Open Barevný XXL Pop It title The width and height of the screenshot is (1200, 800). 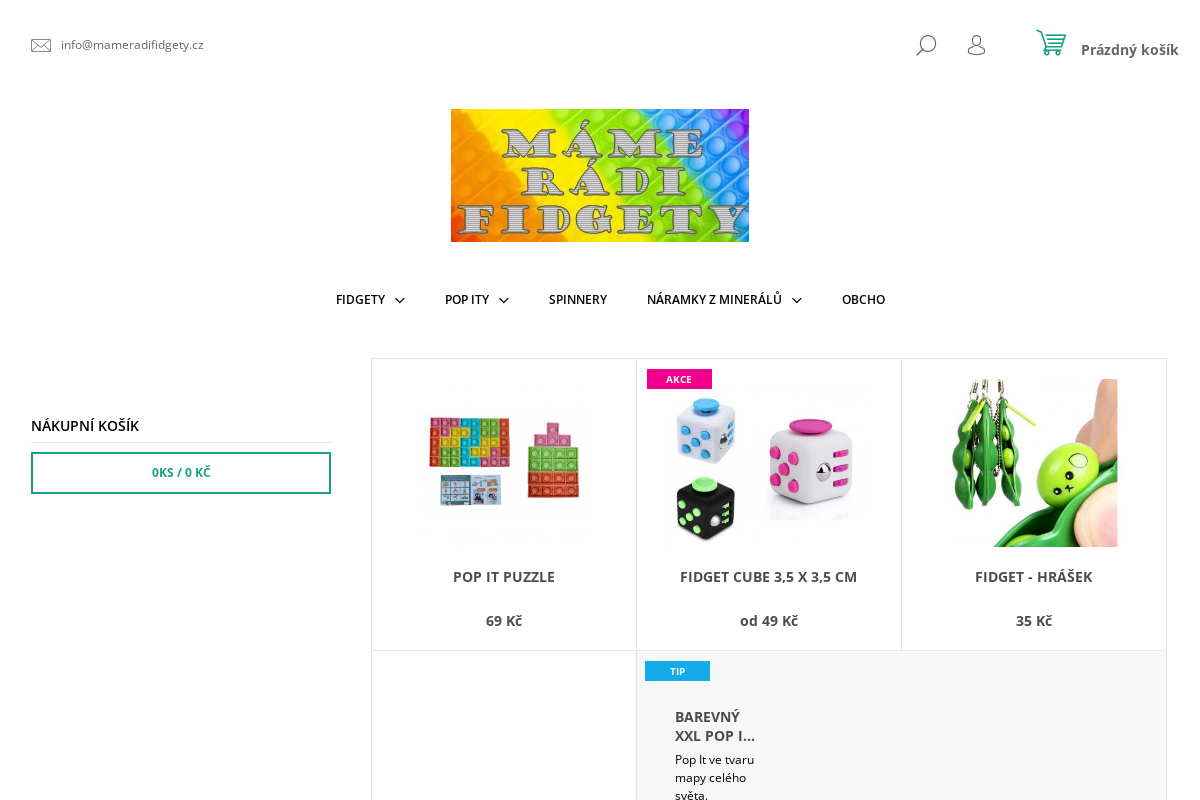[715, 726]
